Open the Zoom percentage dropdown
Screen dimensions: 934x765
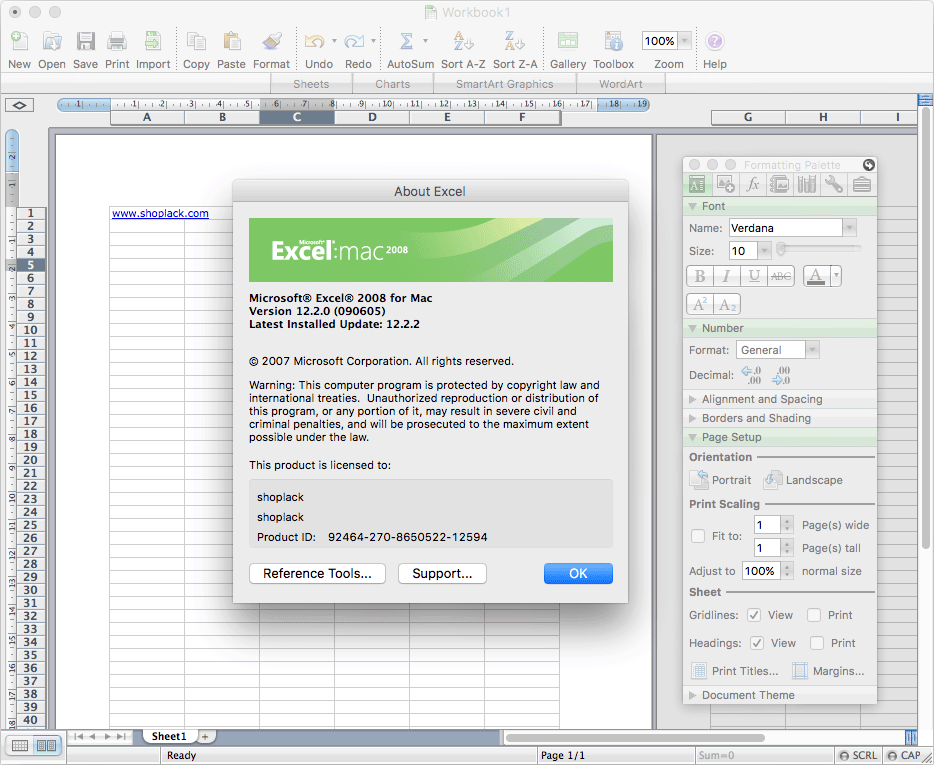coord(684,41)
